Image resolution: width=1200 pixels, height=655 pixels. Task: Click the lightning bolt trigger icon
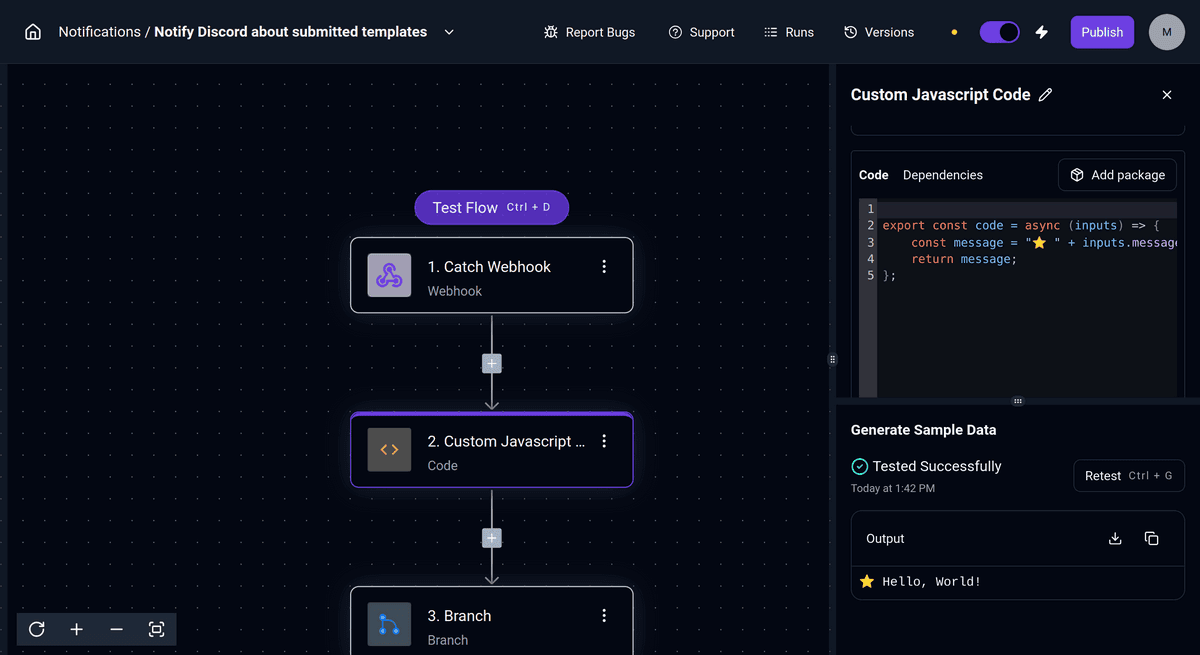1042,32
